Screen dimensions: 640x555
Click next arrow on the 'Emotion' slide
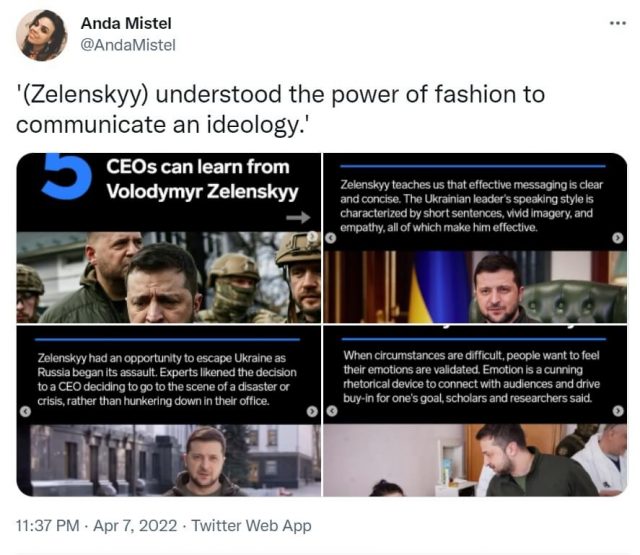click(x=617, y=411)
